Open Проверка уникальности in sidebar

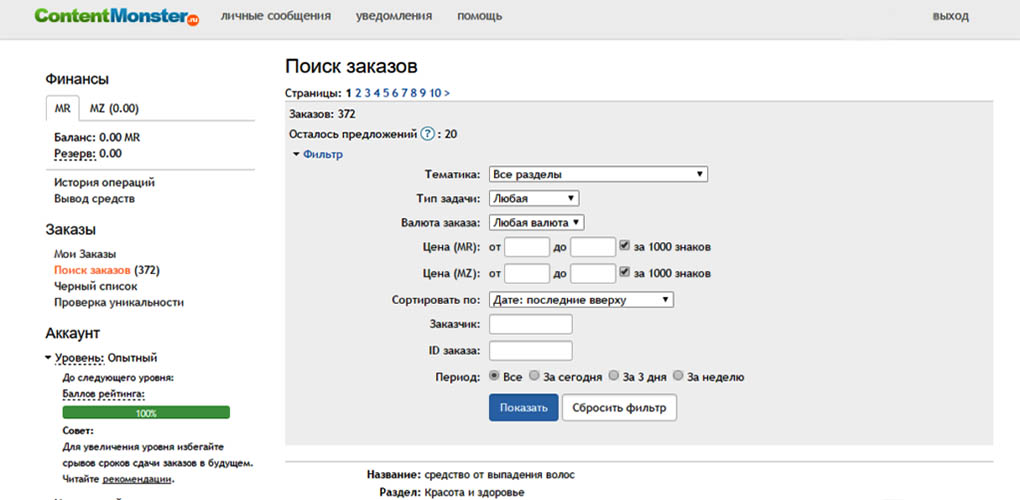coord(119,302)
